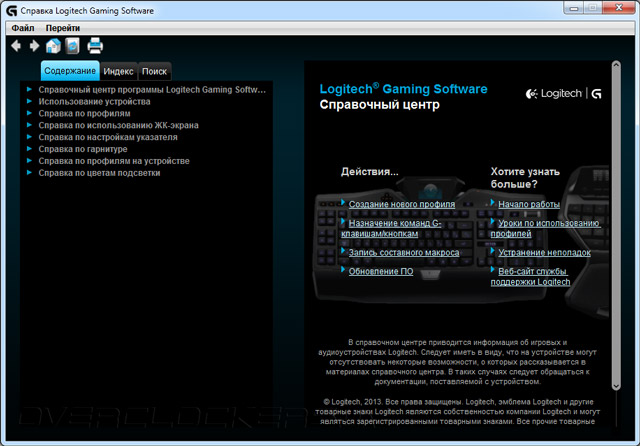Maximize the help window
The image size is (640, 446).
[593, 8]
